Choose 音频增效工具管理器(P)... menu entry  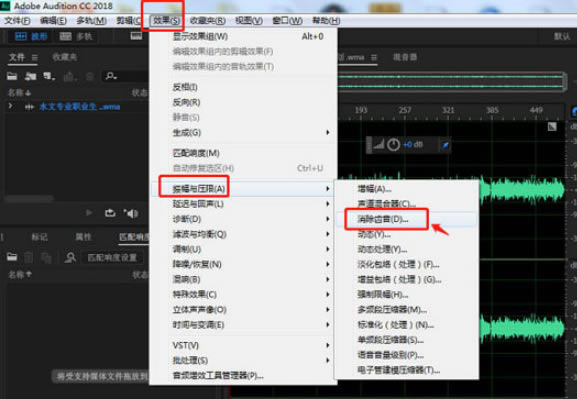click(243, 375)
